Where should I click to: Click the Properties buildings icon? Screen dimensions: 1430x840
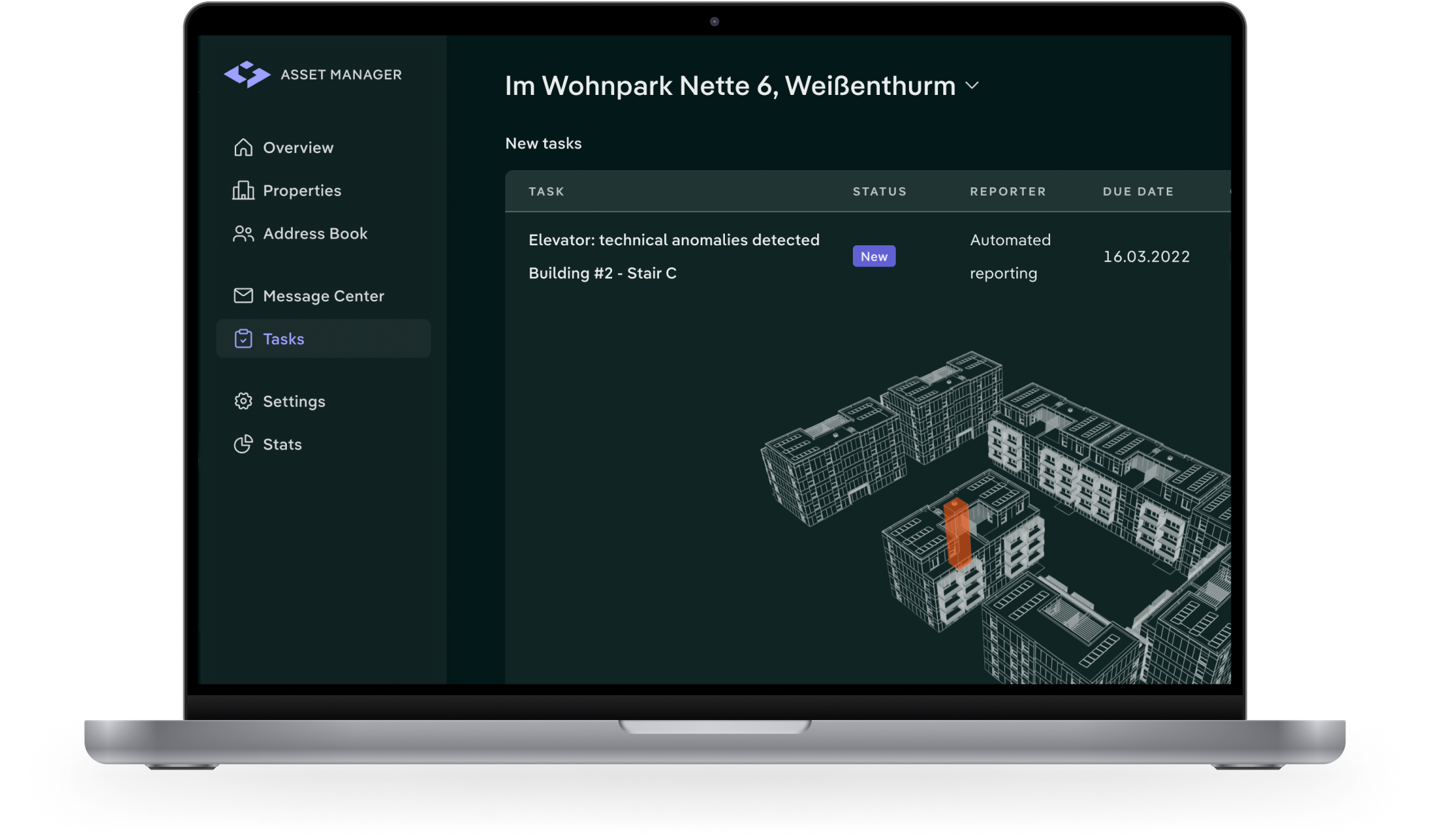point(243,190)
